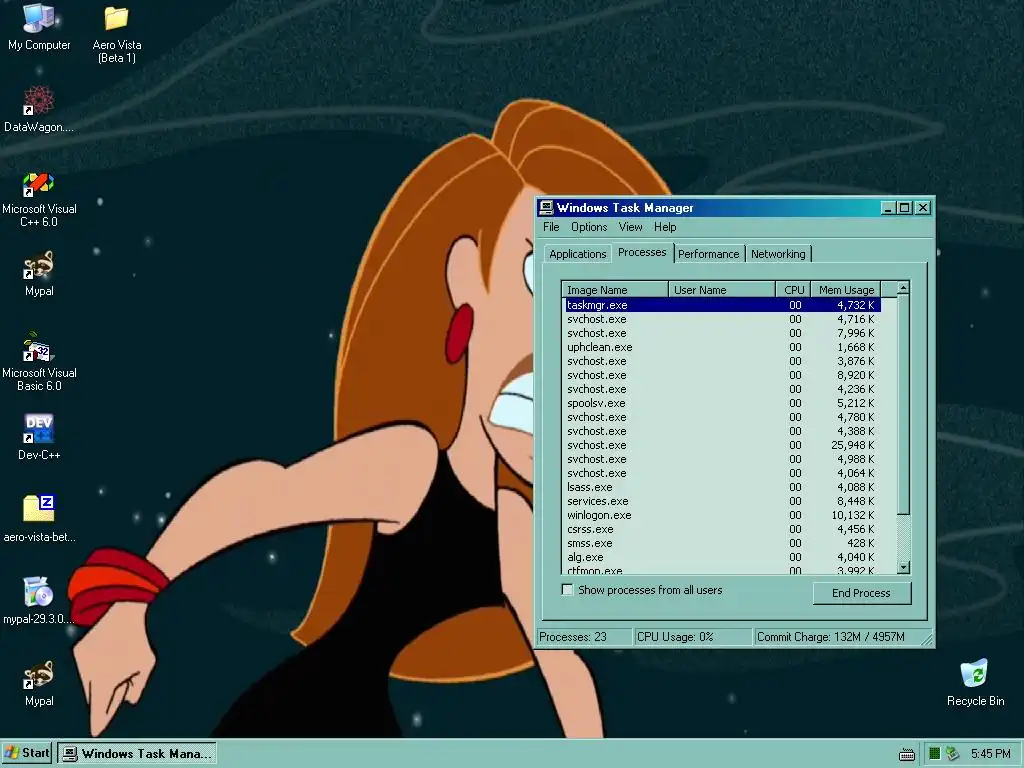The image size is (1024, 768).
Task: Select the services.exe process row
Action: coord(722,501)
